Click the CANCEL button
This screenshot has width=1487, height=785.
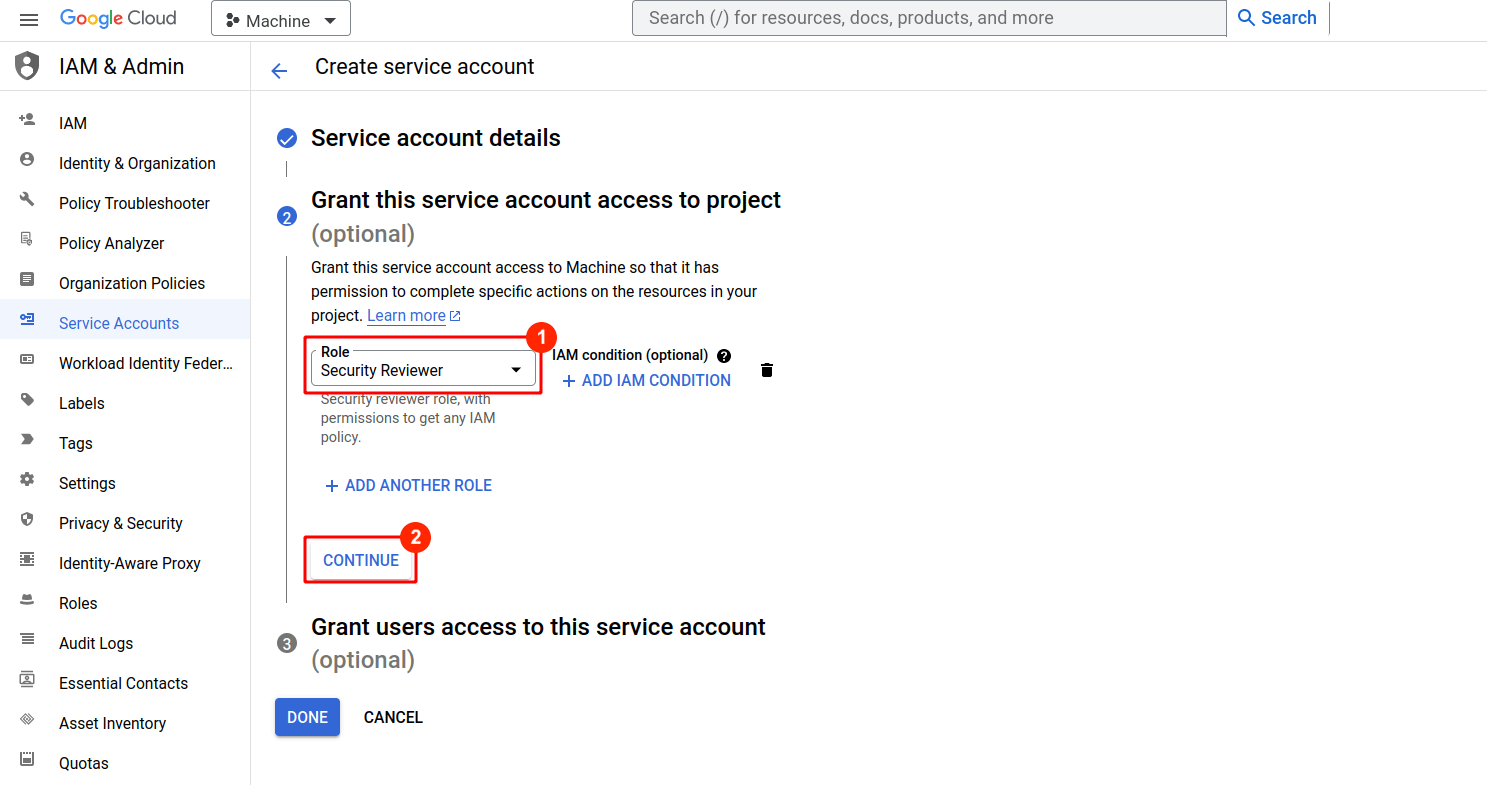(x=393, y=717)
